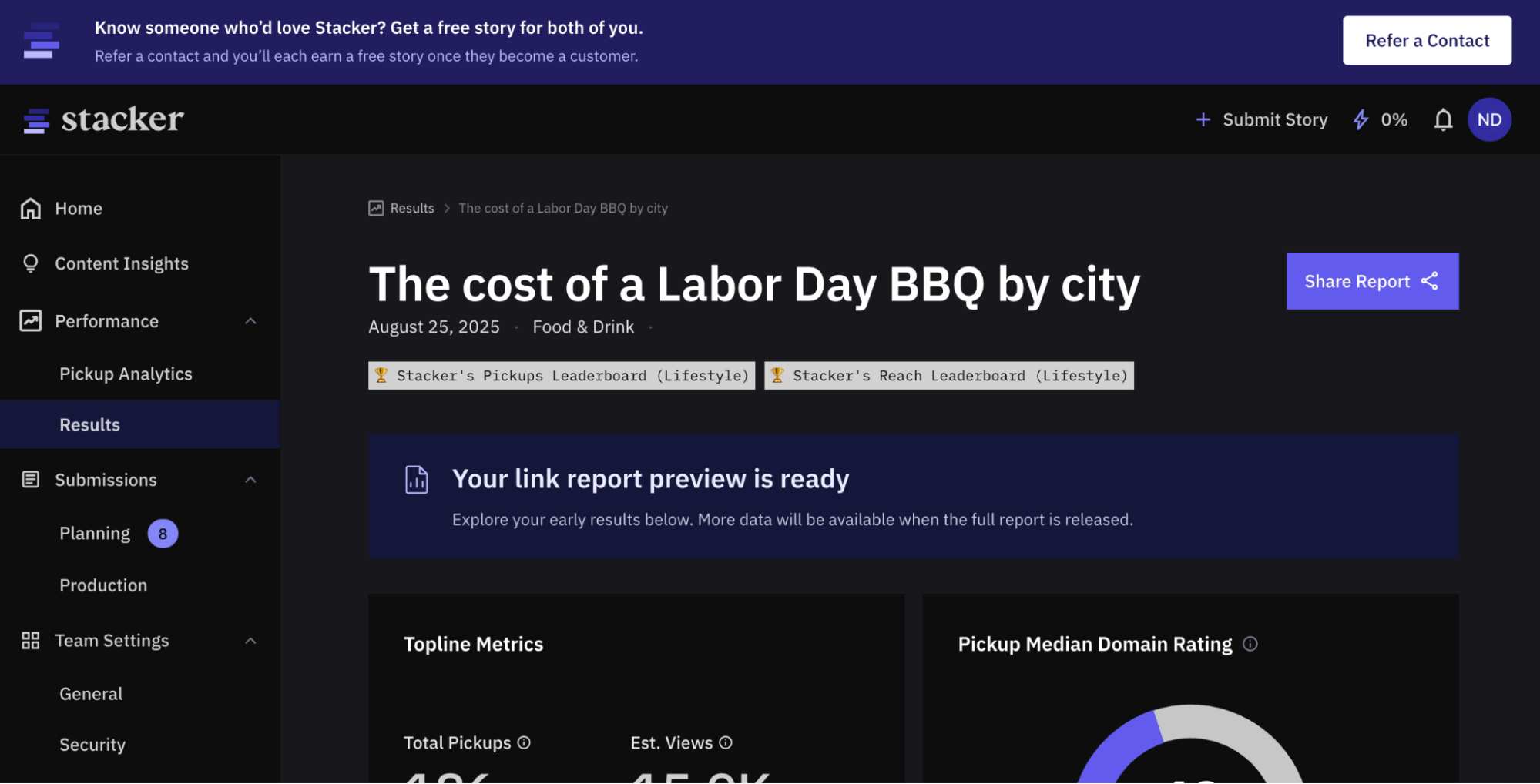1540x784 pixels.
Task: Open Planning in the sidebar
Action: [95, 534]
